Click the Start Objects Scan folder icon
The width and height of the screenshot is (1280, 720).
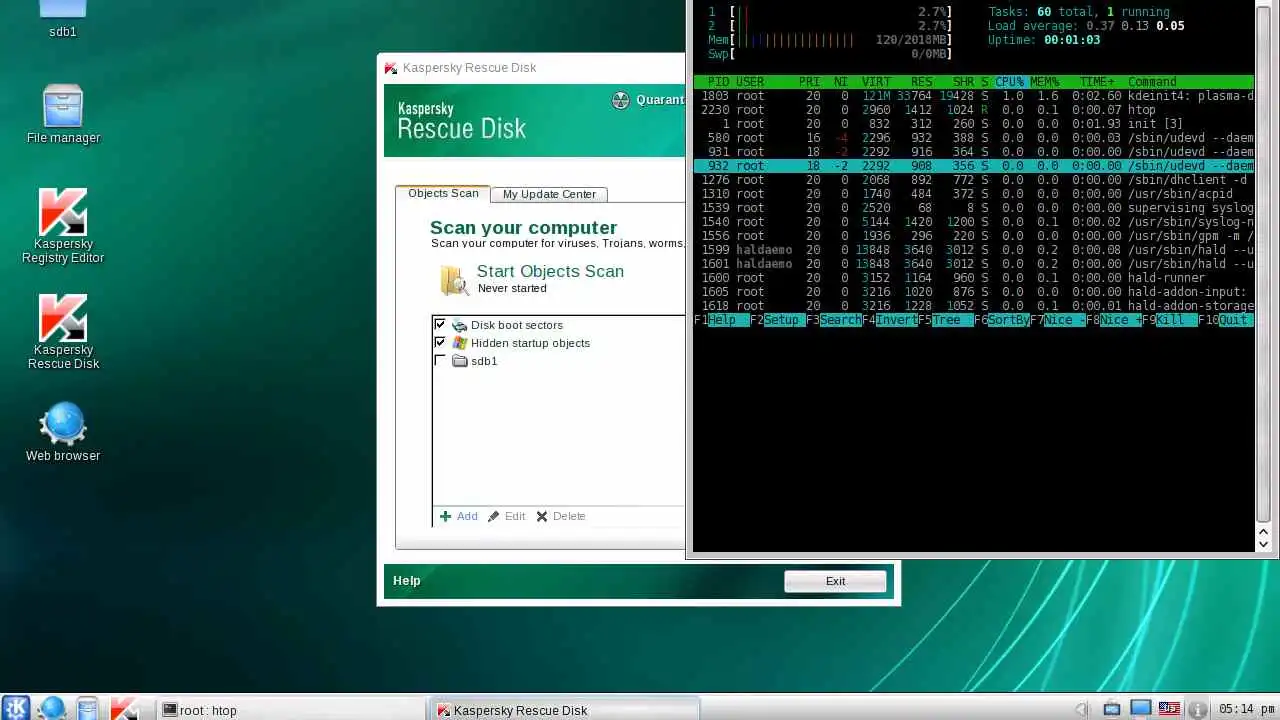454,280
